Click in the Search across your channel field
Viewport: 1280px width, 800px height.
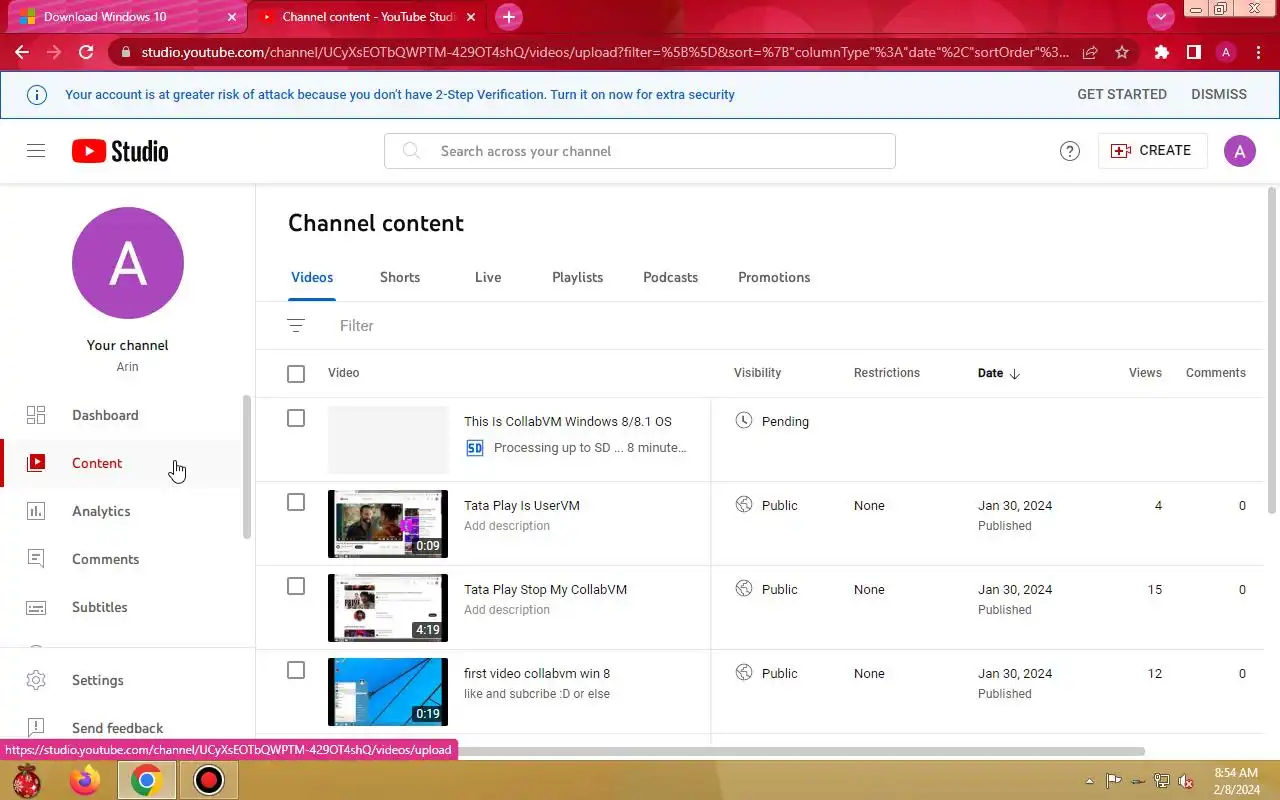[x=640, y=151]
